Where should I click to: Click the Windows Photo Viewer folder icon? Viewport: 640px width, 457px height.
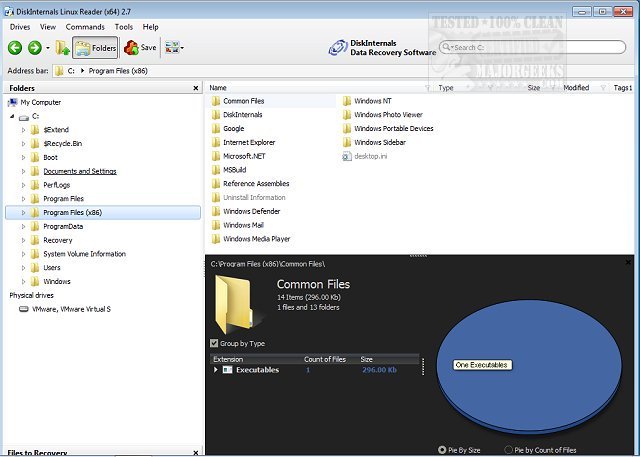[347, 115]
